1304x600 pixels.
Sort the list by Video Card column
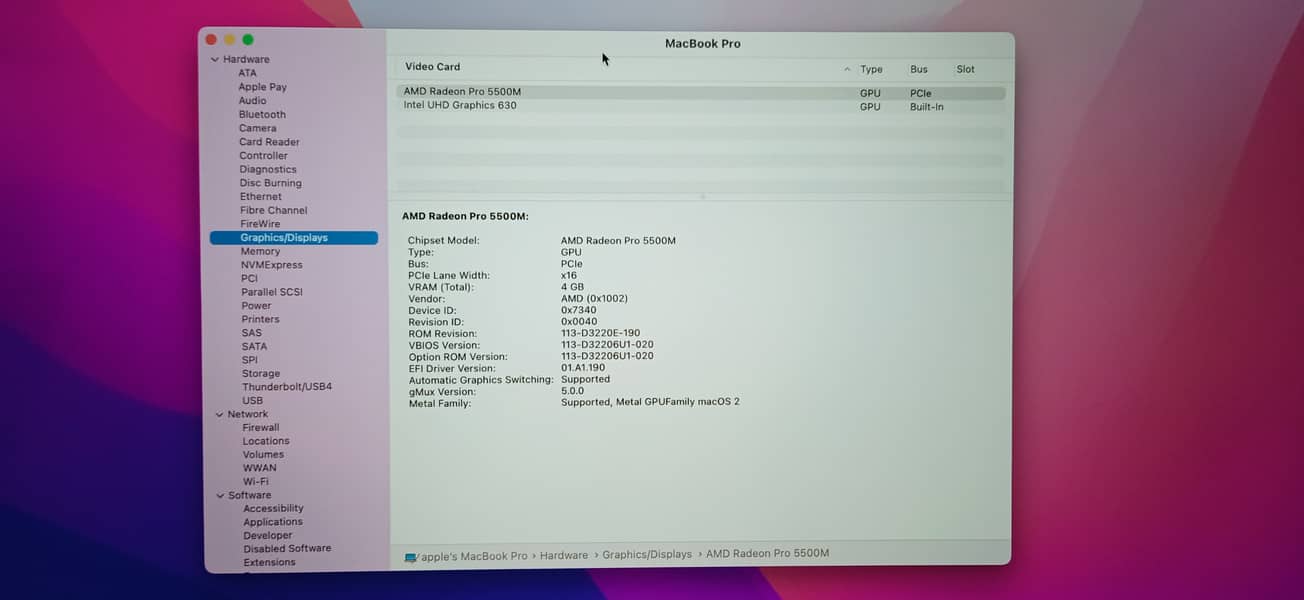coord(432,67)
